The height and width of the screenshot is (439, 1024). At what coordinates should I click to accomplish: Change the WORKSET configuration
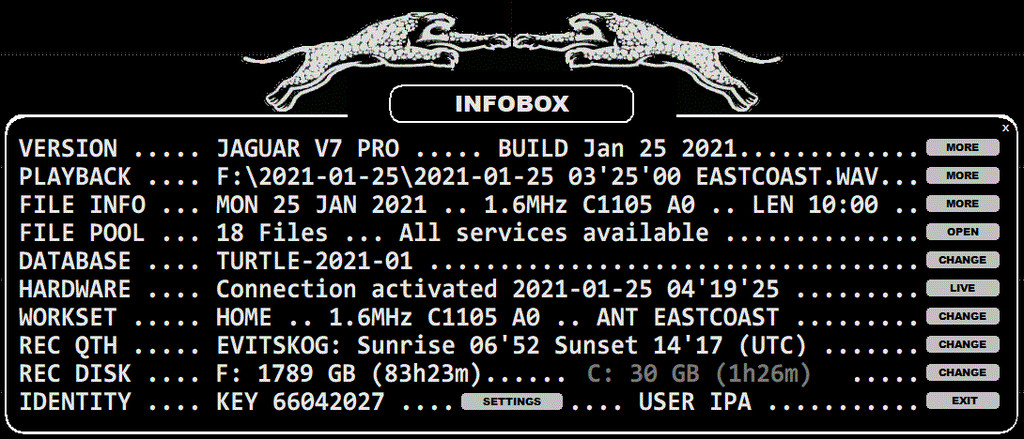click(x=963, y=316)
